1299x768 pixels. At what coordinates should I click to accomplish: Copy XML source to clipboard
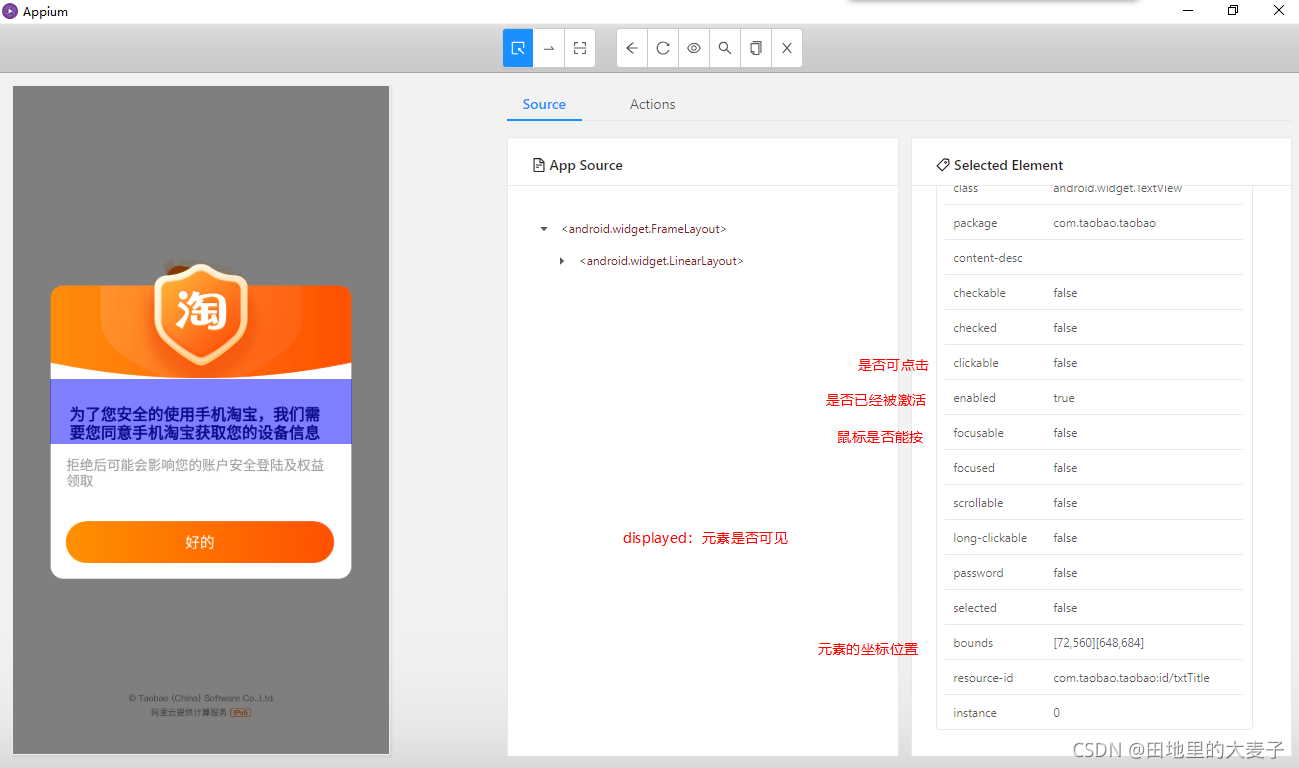[x=756, y=48]
